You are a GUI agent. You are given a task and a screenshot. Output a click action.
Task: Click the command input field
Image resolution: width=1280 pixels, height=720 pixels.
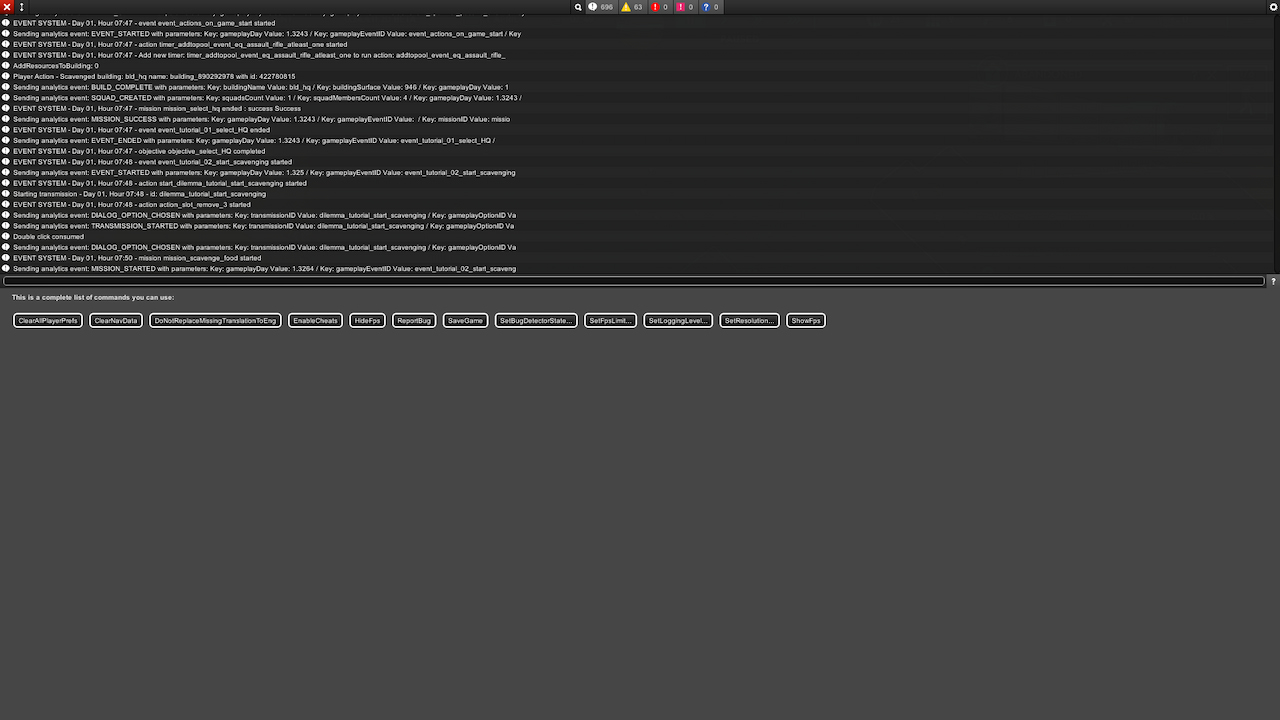click(634, 281)
